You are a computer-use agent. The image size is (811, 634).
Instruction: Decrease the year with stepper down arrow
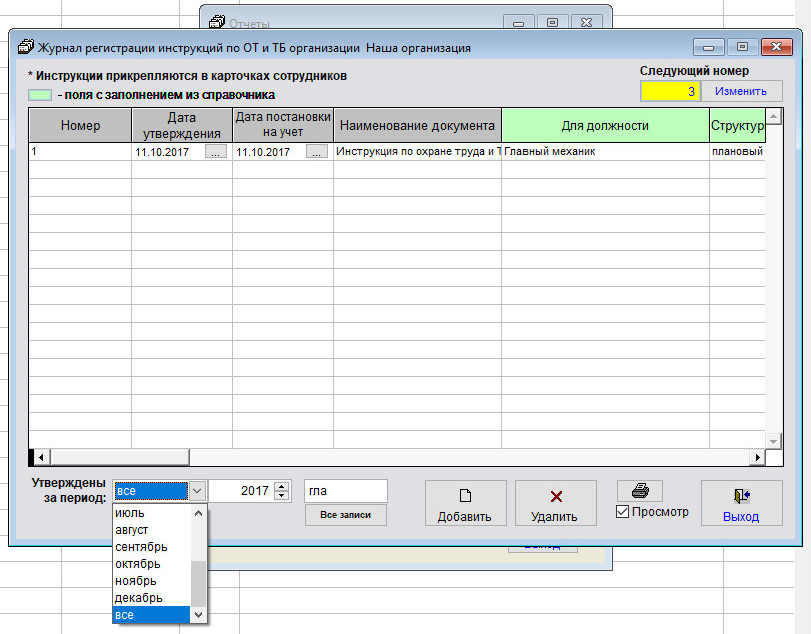click(x=281, y=496)
